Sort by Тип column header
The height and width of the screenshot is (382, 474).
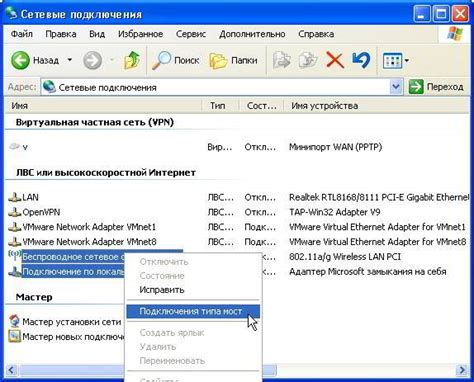220,106
